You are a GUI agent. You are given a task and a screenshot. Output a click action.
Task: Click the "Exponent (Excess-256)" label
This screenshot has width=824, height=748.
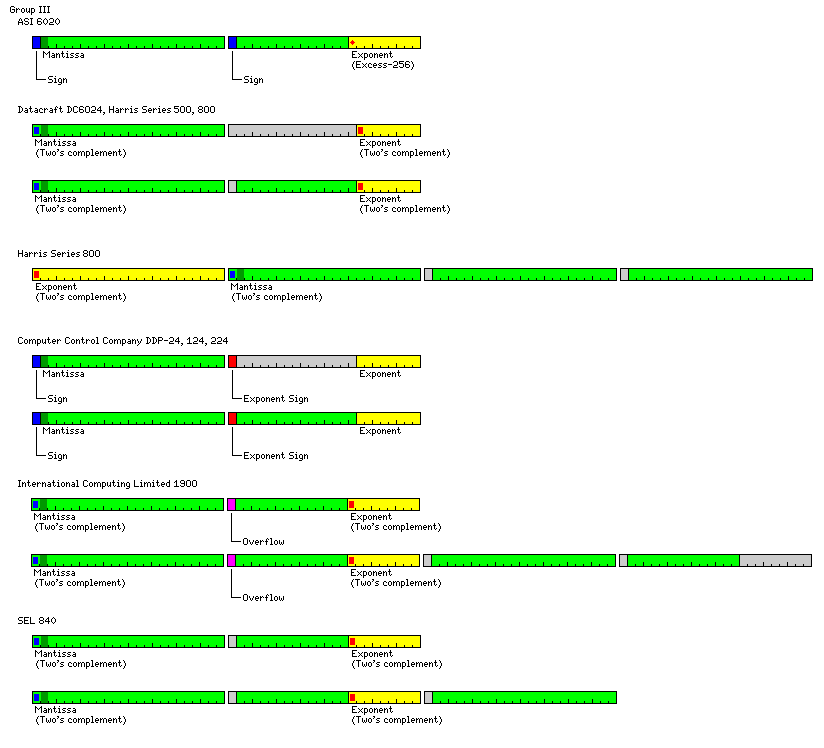click(x=383, y=60)
